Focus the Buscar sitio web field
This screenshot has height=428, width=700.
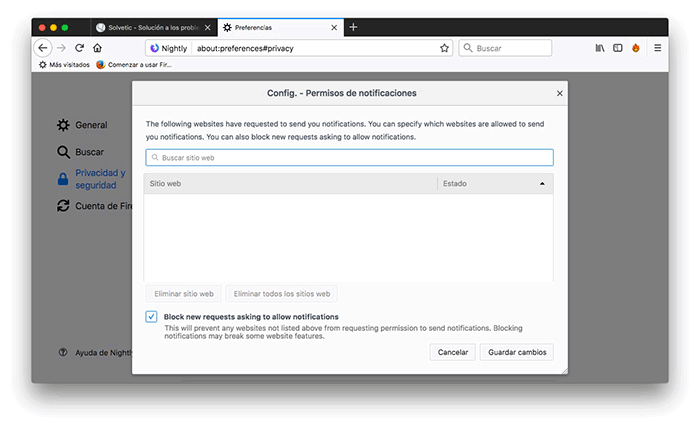(x=349, y=157)
